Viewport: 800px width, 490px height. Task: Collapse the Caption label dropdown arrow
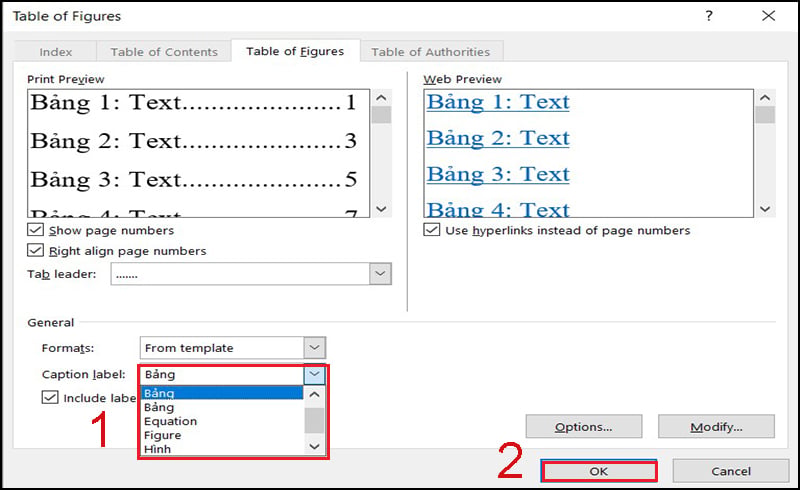click(314, 374)
